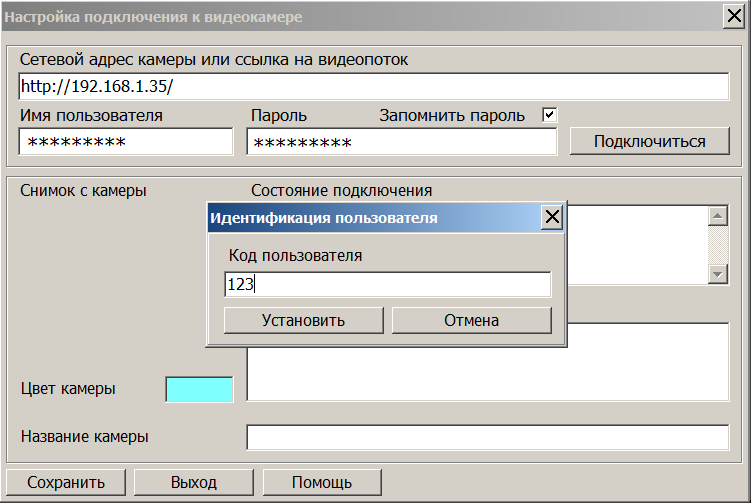Close the user identification dialog
The width and height of the screenshot is (751, 503).
[551, 218]
